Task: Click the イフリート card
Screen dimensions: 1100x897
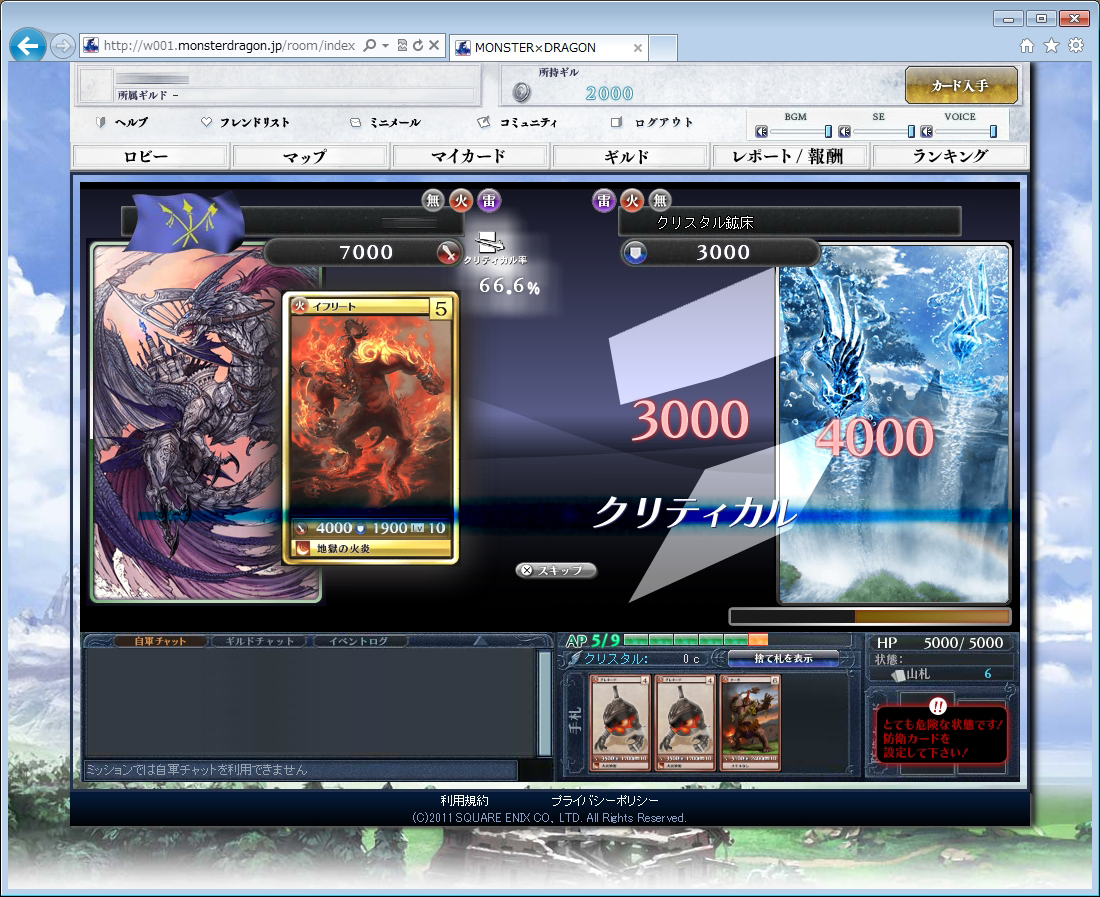Action: click(370, 429)
